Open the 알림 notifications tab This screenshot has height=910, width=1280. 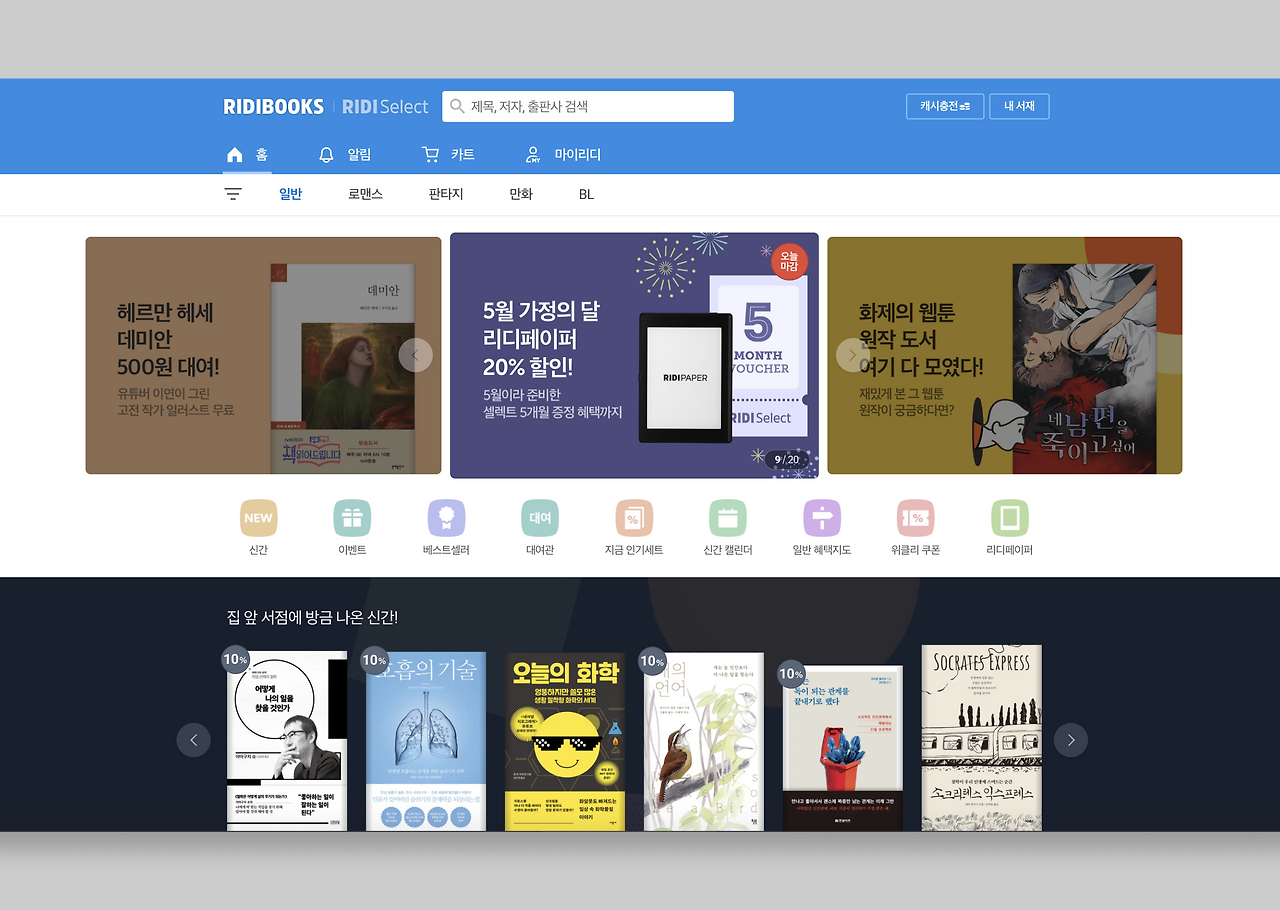pos(345,155)
